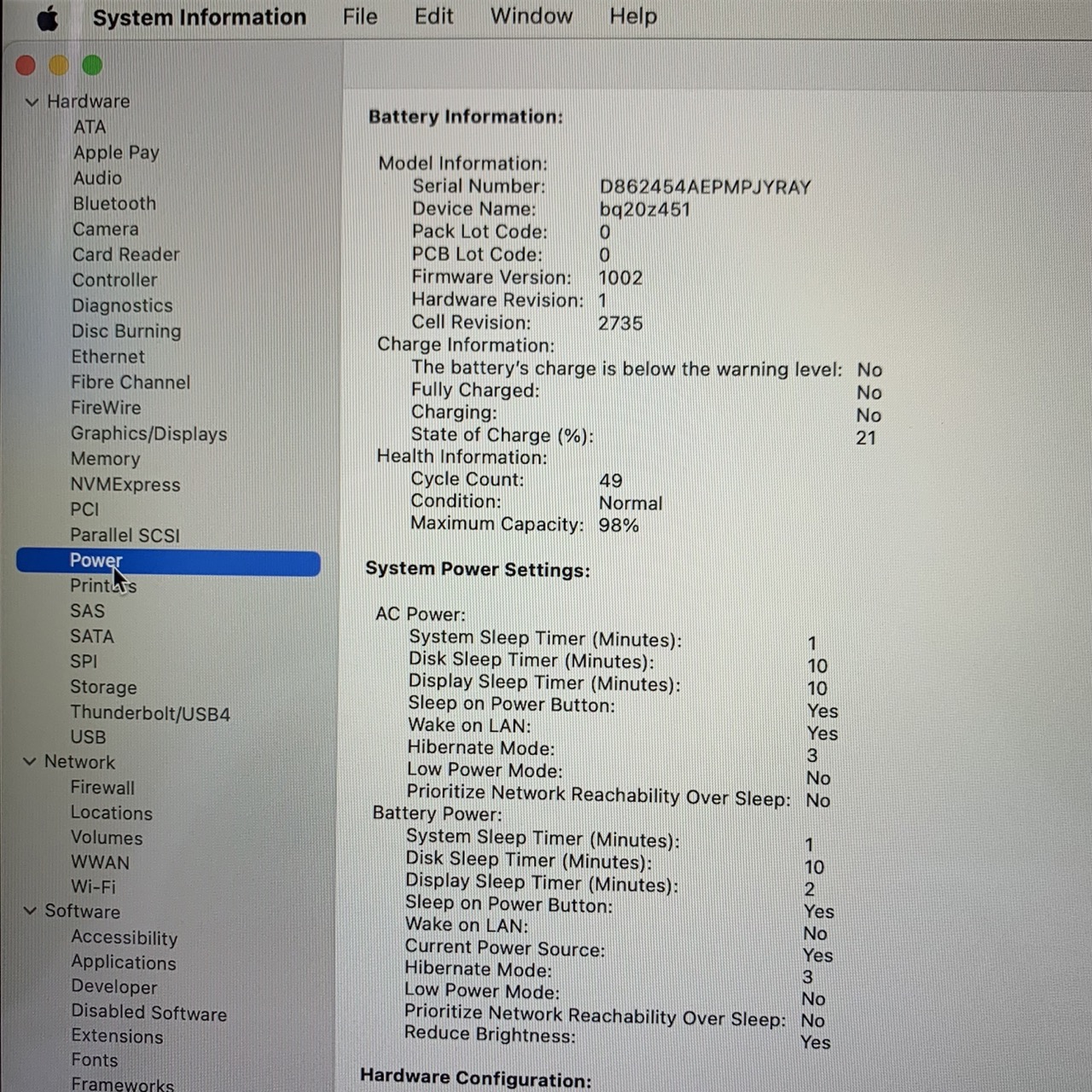1092x1092 pixels.
Task: Open the Storage hardware entry
Action: 103,688
